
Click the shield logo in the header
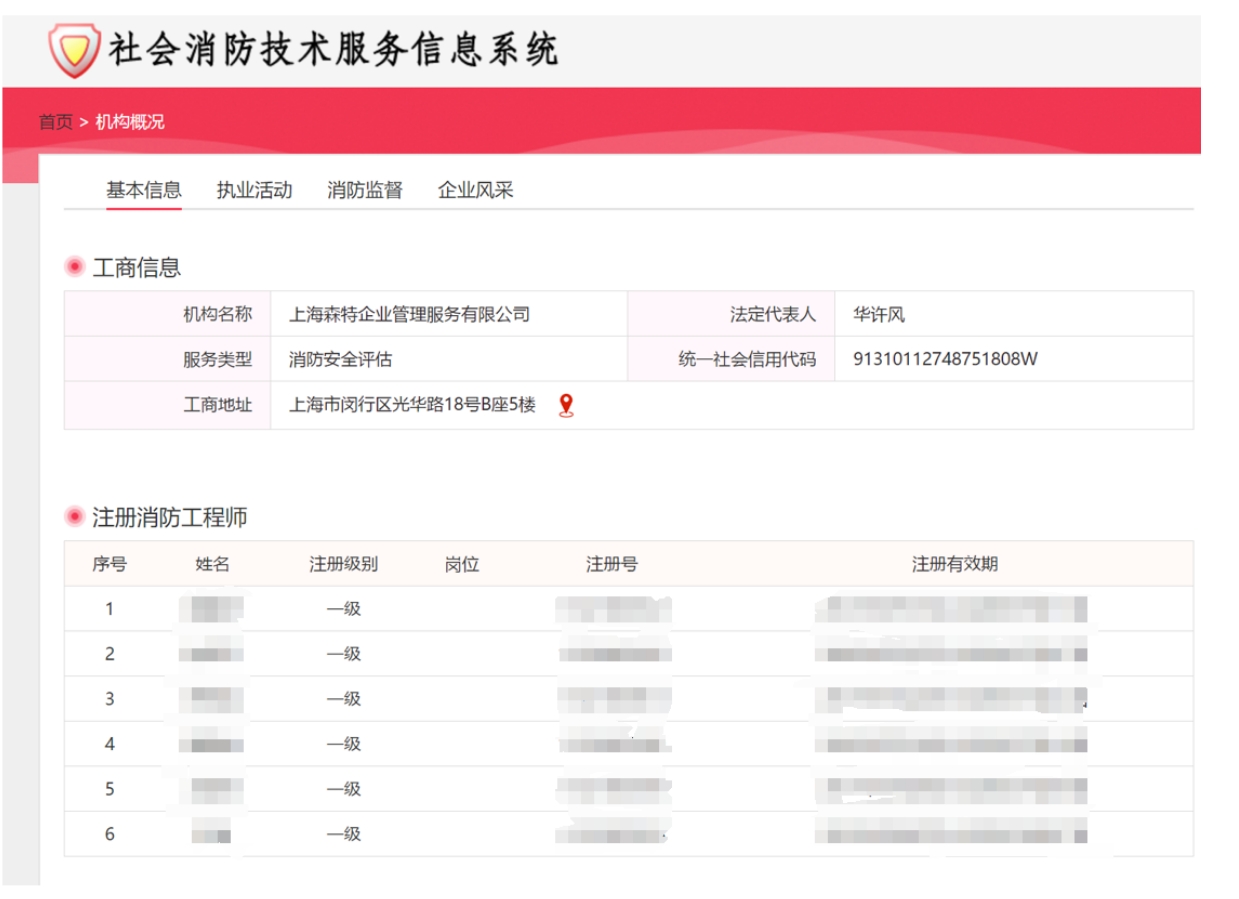coord(75,50)
